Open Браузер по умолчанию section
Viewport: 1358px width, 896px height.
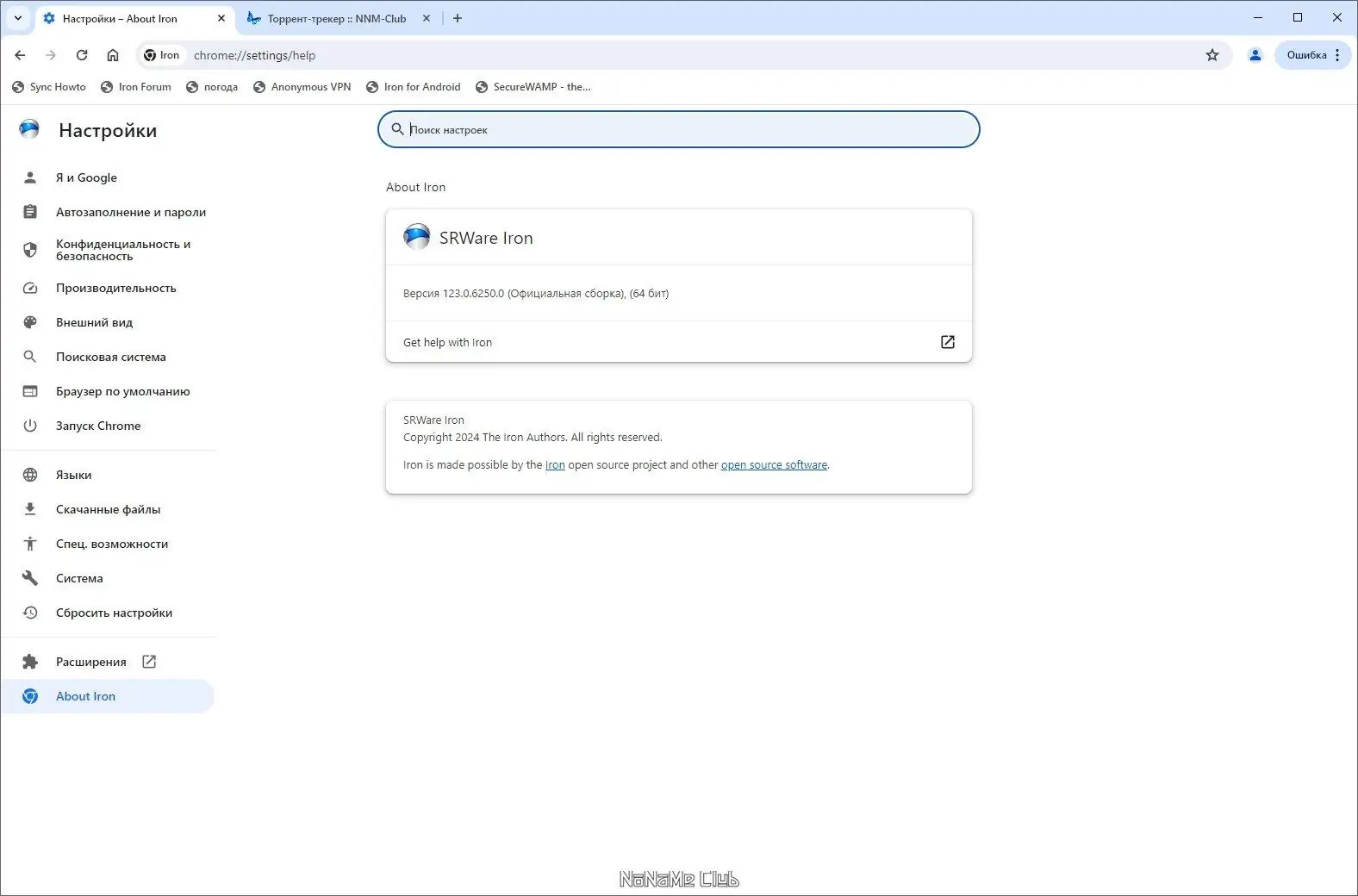pyautogui.click(x=109, y=391)
